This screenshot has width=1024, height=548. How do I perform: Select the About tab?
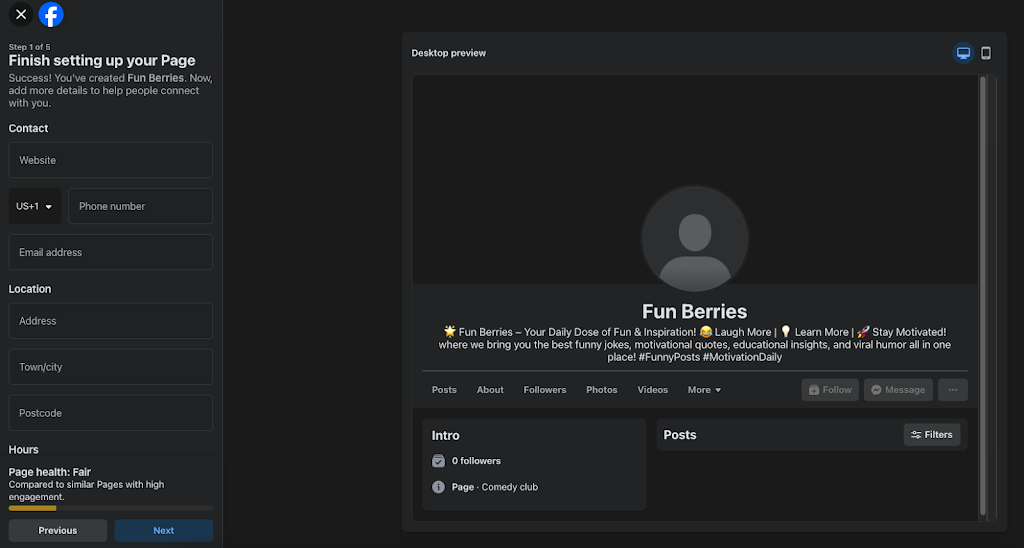[x=490, y=390]
